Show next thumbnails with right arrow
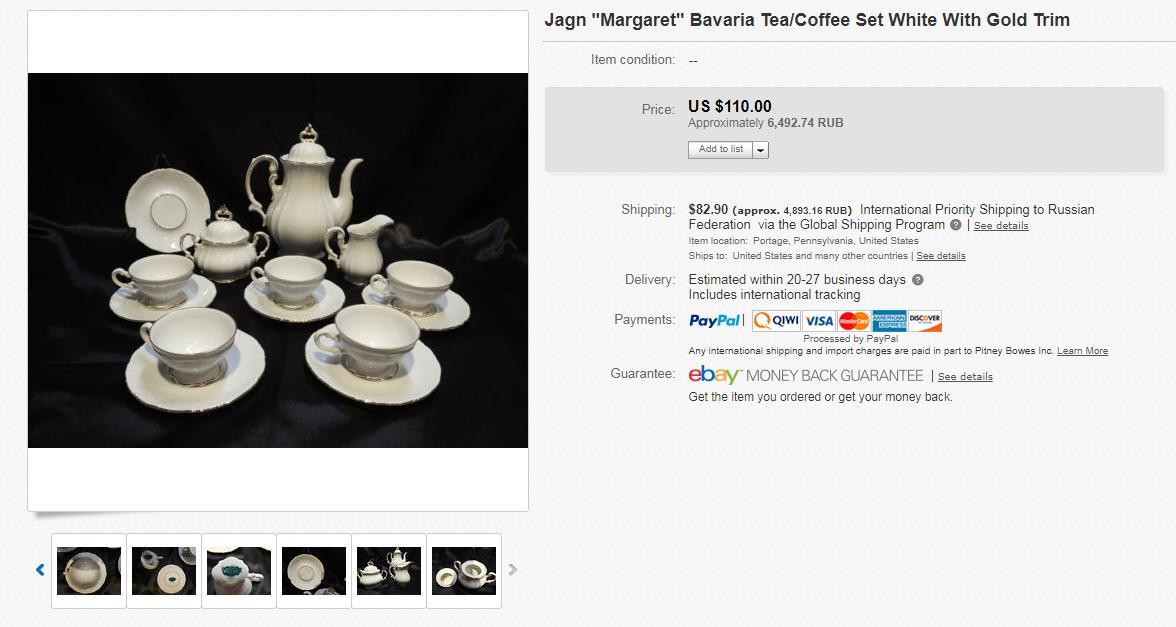The height and width of the screenshot is (627, 1176). [x=513, y=570]
